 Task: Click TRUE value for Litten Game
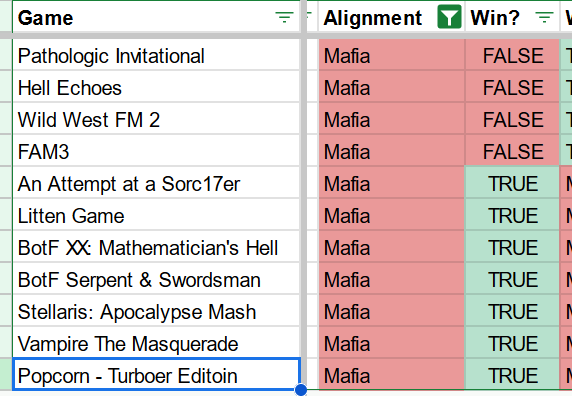click(512, 216)
